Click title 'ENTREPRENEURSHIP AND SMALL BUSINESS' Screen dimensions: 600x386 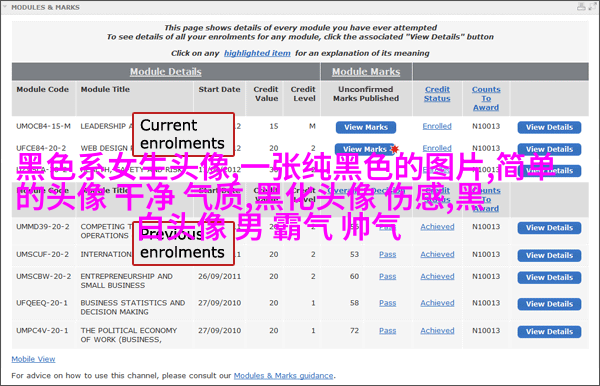pyautogui.click(x=126, y=281)
